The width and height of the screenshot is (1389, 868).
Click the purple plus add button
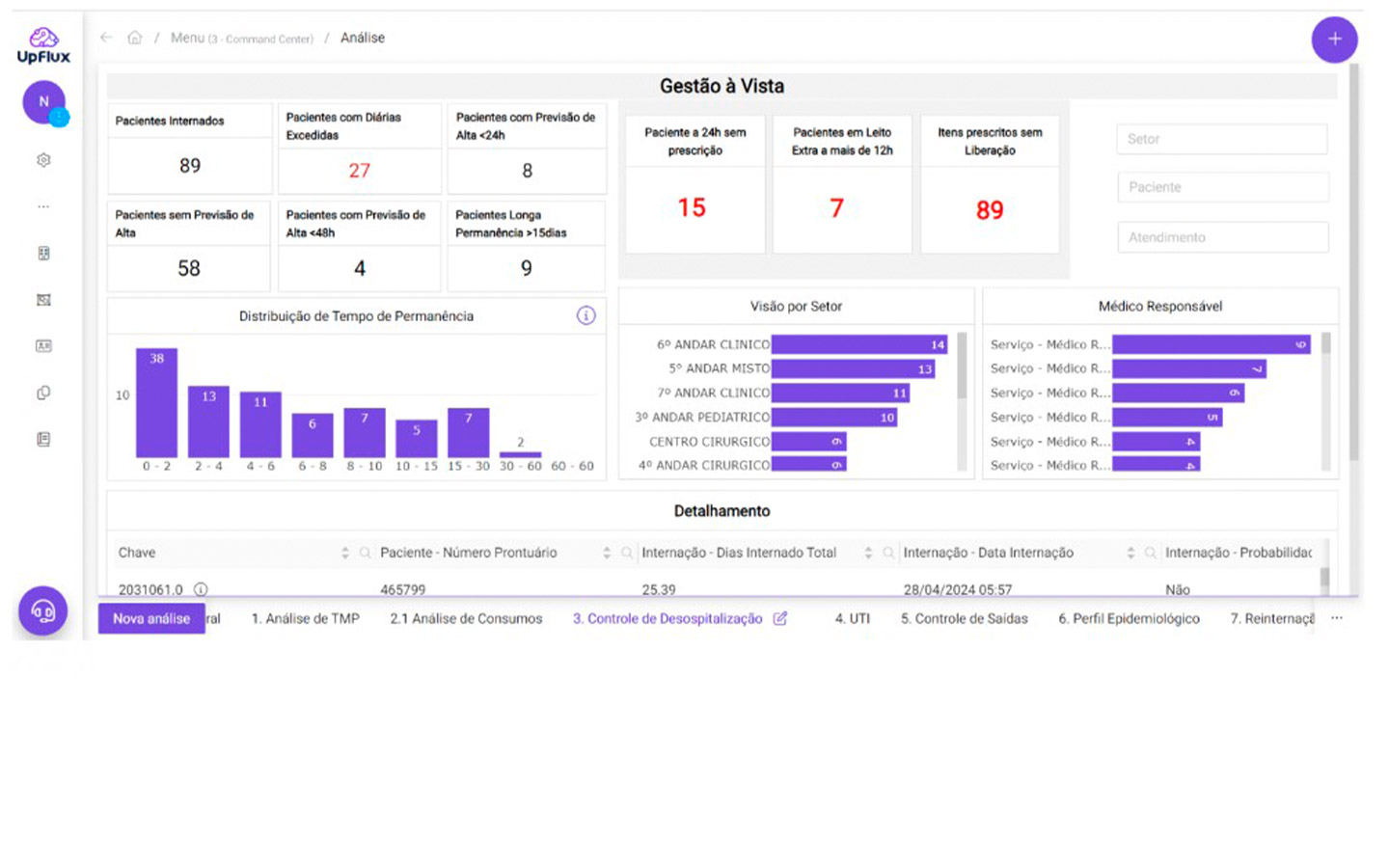click(x=1334, y=40)
